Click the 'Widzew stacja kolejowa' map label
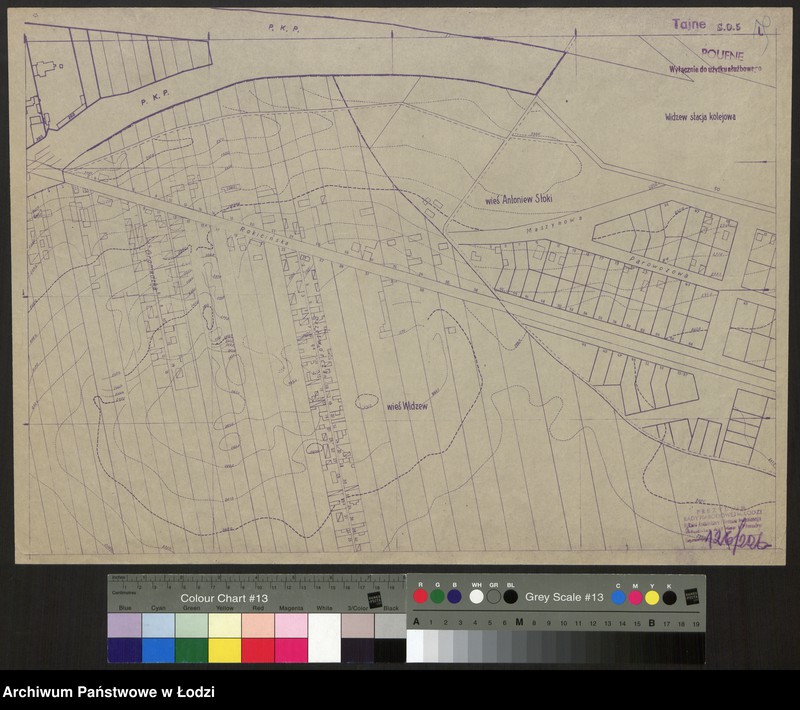 pos(700,117)
